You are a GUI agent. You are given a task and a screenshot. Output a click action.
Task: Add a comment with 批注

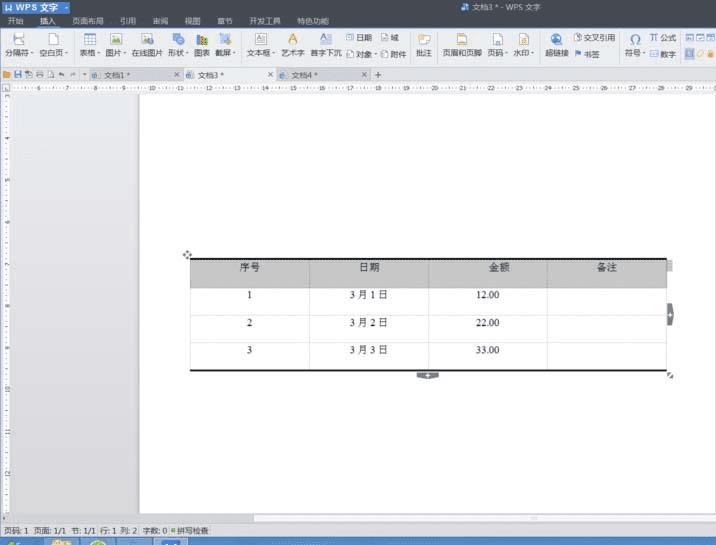point(424,45)
